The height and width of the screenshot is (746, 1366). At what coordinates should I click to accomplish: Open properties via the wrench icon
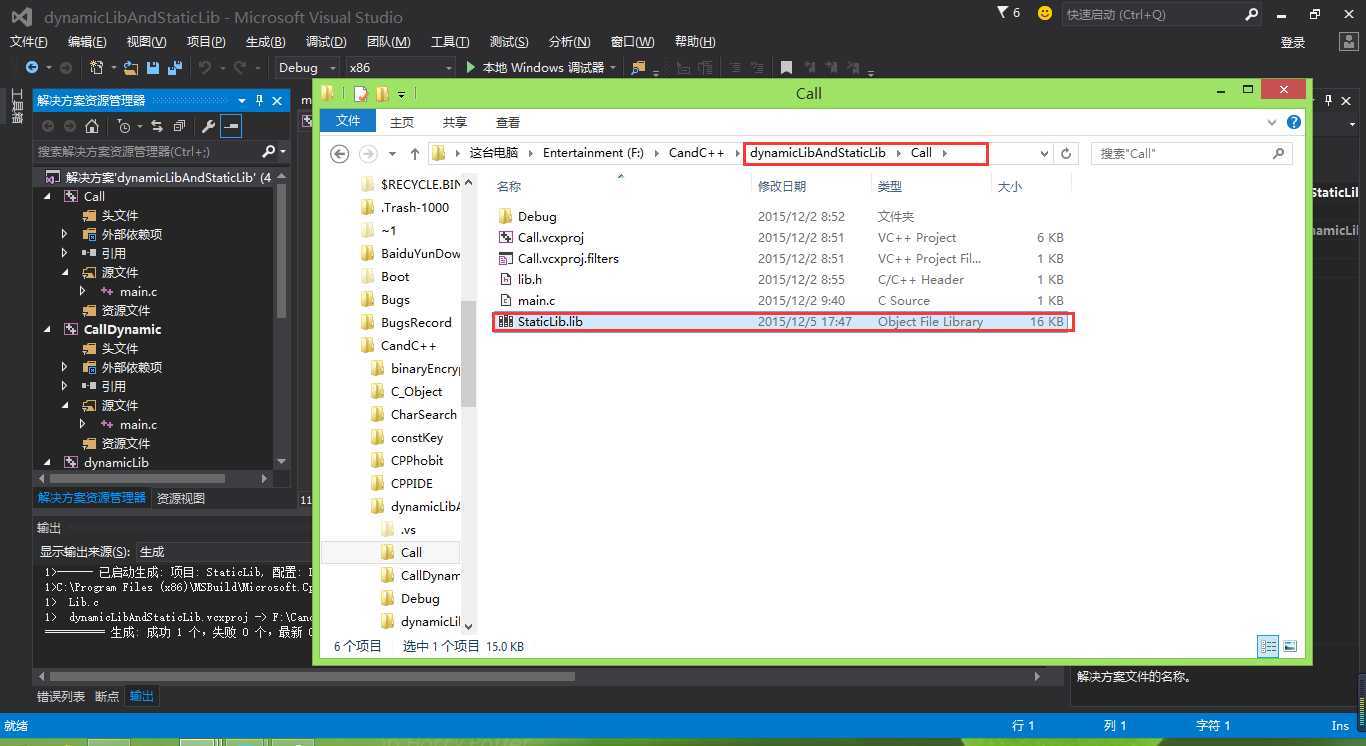coord(208,126)
